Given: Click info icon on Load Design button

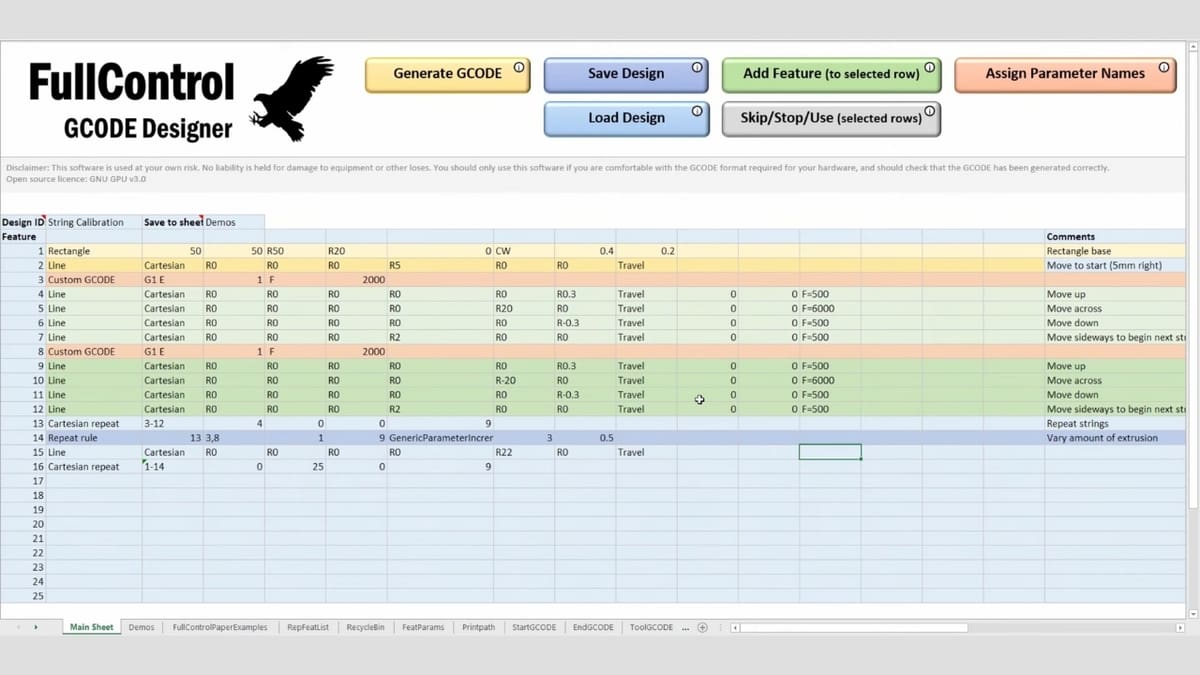Looking at the screenshot, I should 696,111.
